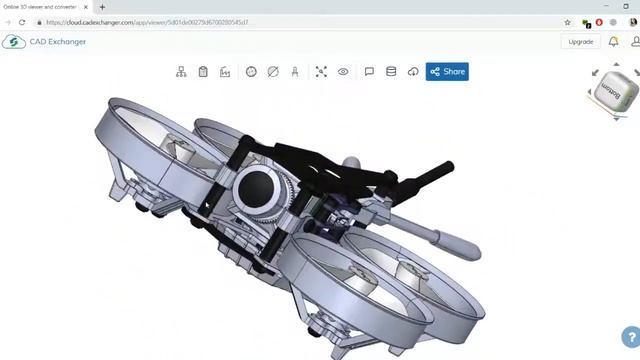The height and width of the screenshot is (360, 640).
Task: Toggle the visibility eye icon
Action: (343, 72)
